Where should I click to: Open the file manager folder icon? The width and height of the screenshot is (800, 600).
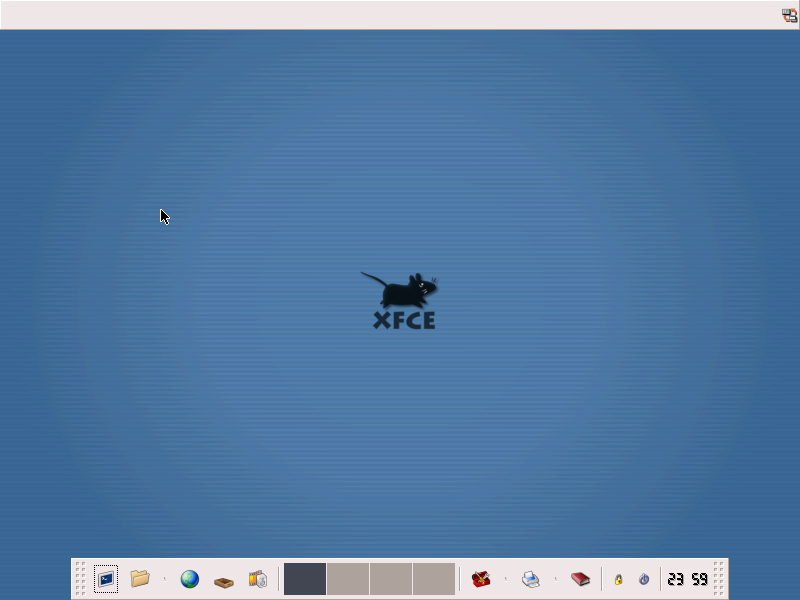[140, 579]
